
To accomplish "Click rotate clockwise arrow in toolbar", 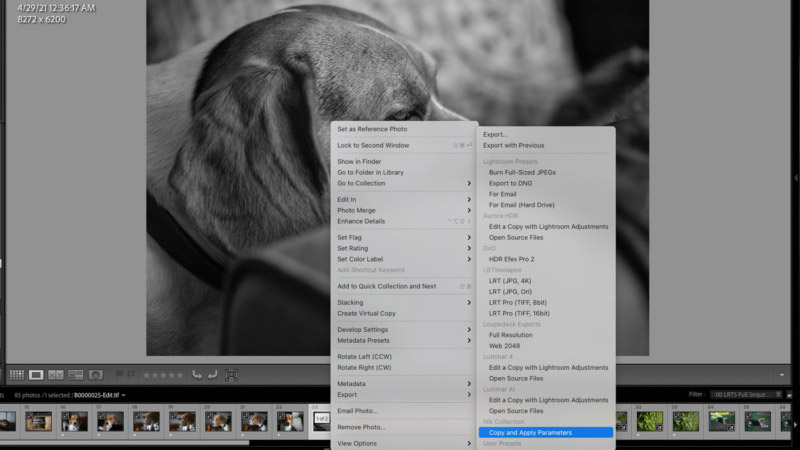I will [x=212, y=375].
